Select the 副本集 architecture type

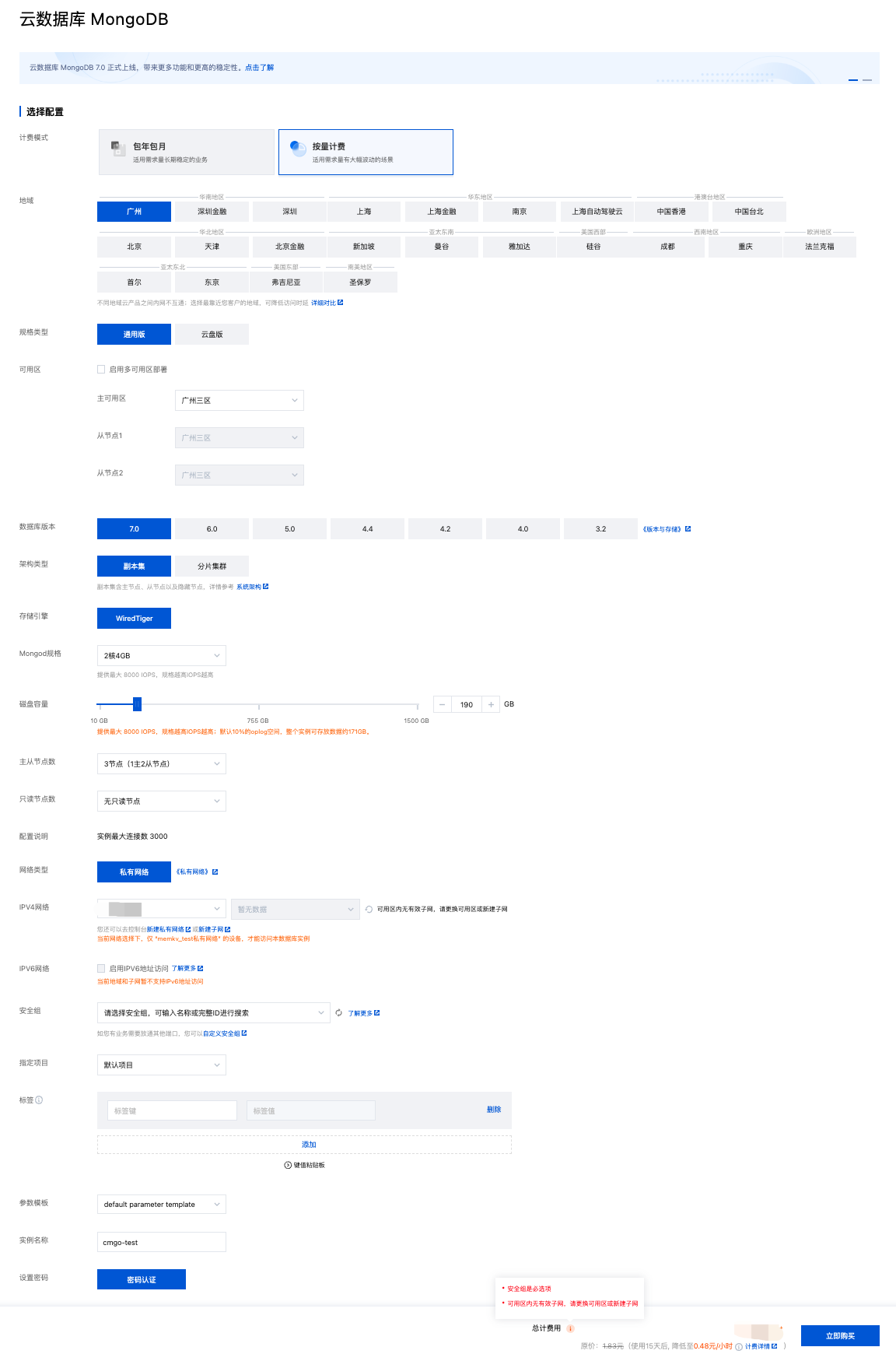pyautogui.click(x=134, y=567)
